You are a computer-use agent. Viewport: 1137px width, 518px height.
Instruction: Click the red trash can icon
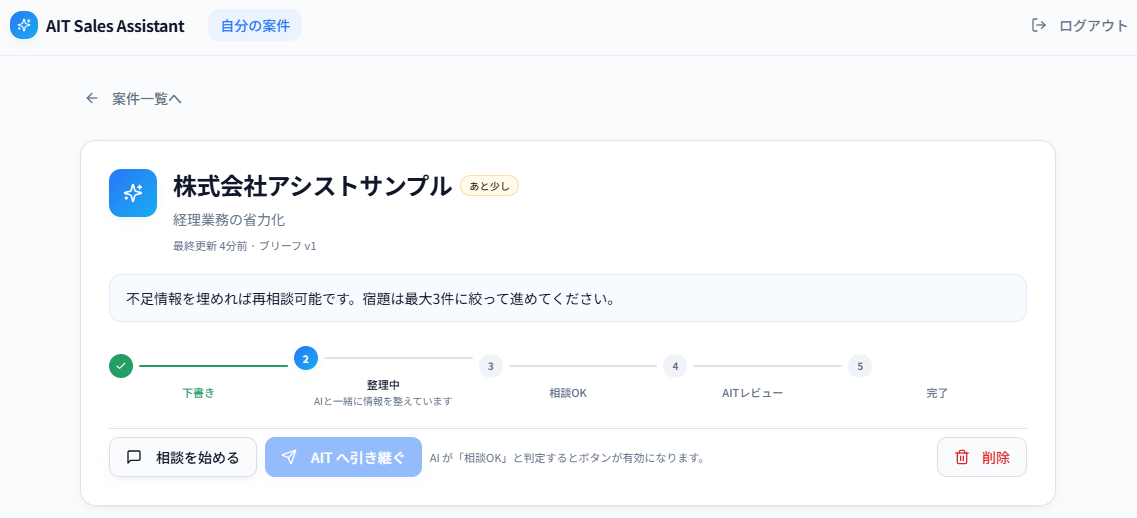[962, 457]
